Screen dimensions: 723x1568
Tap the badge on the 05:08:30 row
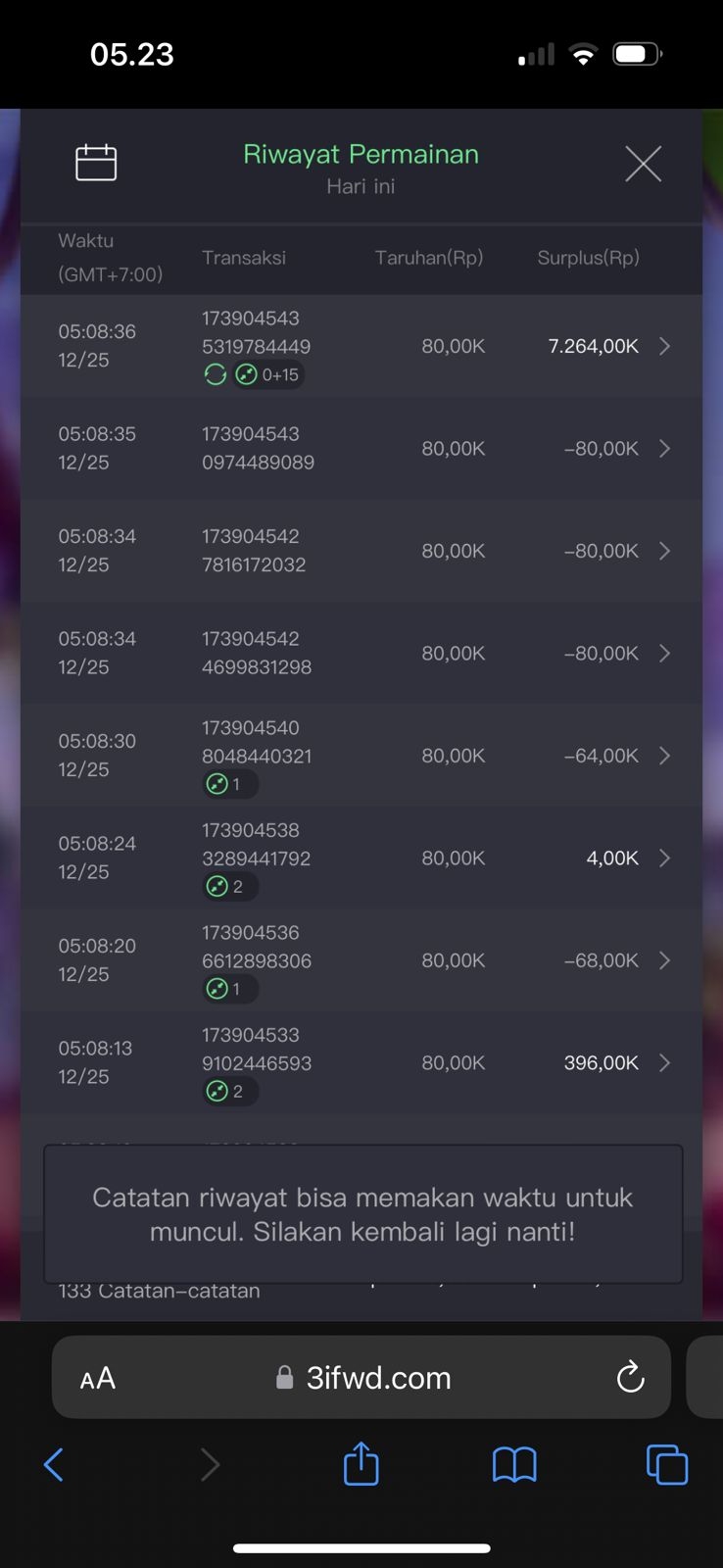pos(229,784)
